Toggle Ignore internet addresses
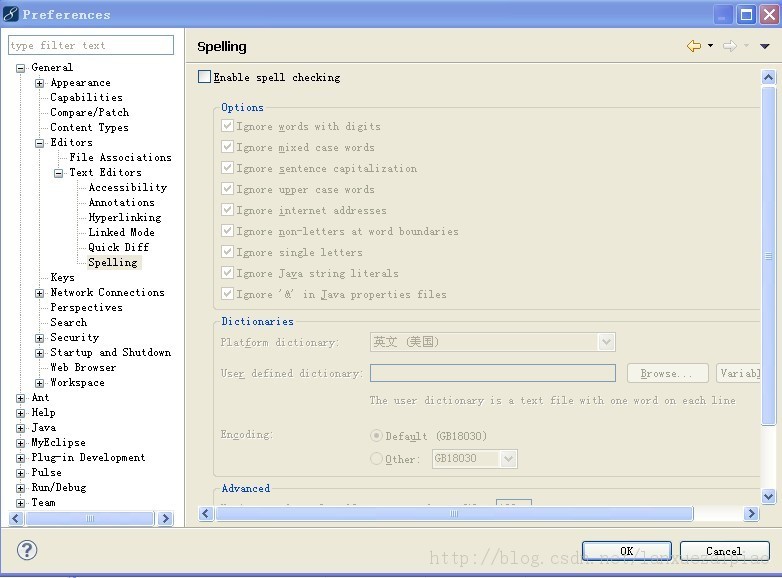This screenshot has width=782, height=578. (x=227, y=209)
